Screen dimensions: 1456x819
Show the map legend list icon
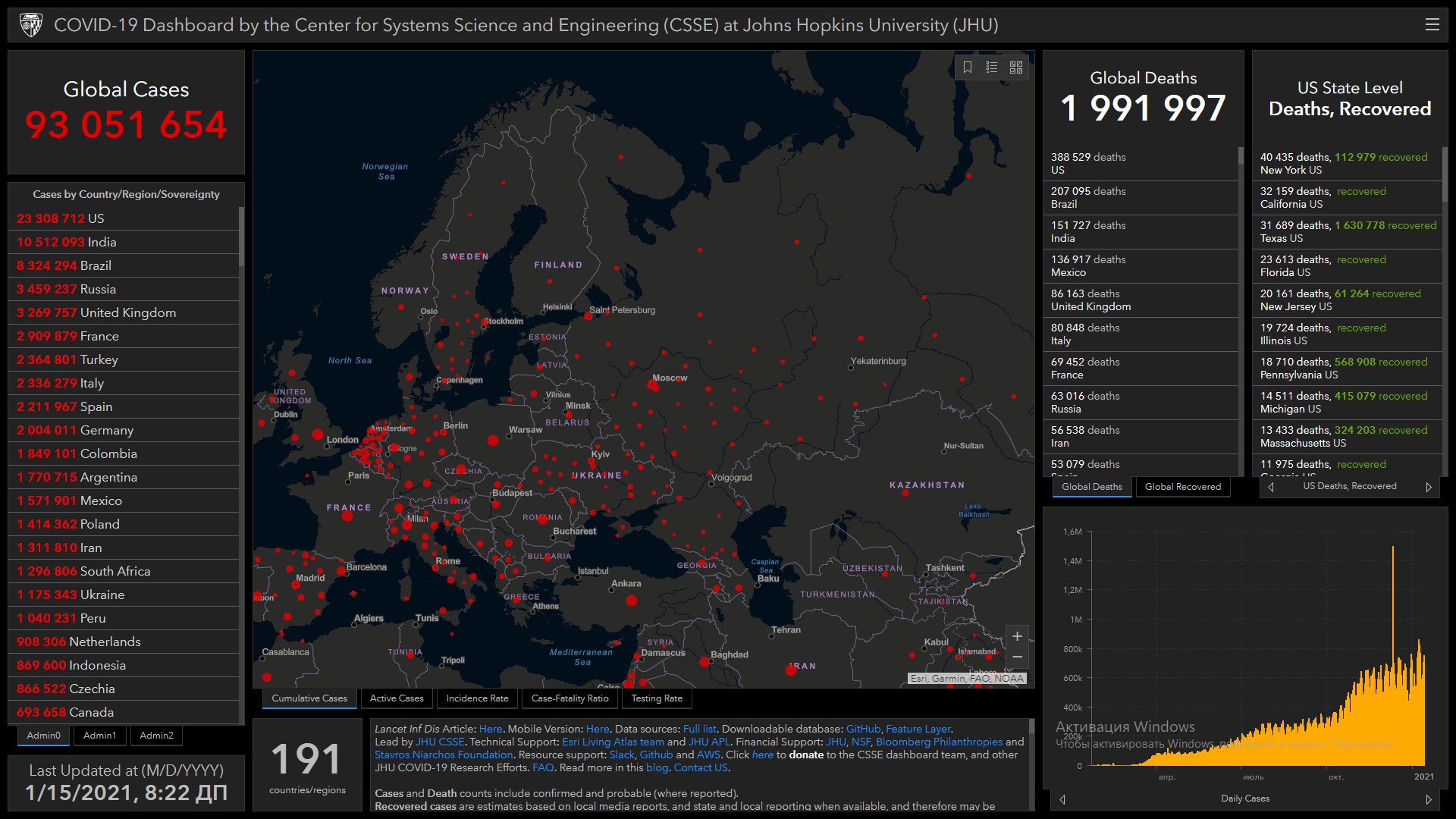click(992, 67)
